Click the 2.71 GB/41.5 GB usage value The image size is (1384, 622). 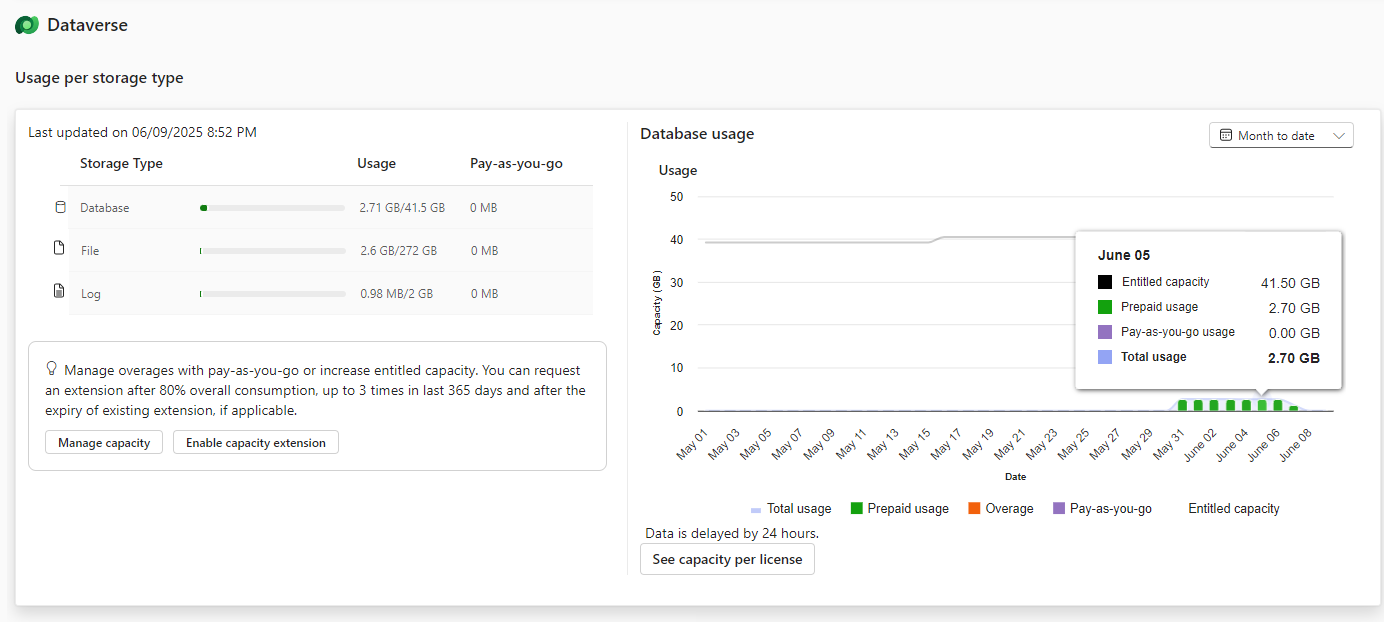click(x=402, y=208)
